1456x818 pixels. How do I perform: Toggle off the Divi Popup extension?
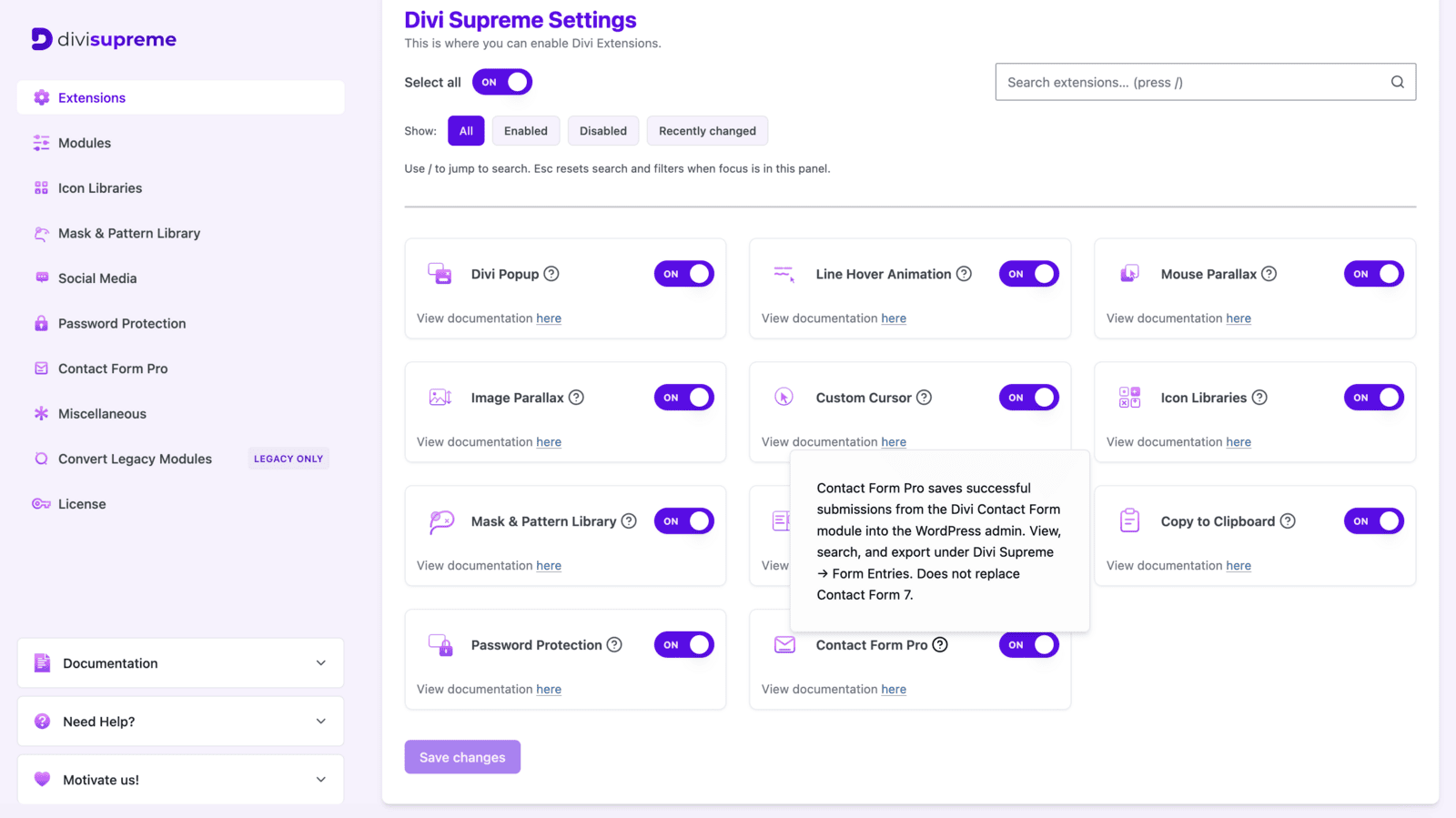tap(684, 274)
